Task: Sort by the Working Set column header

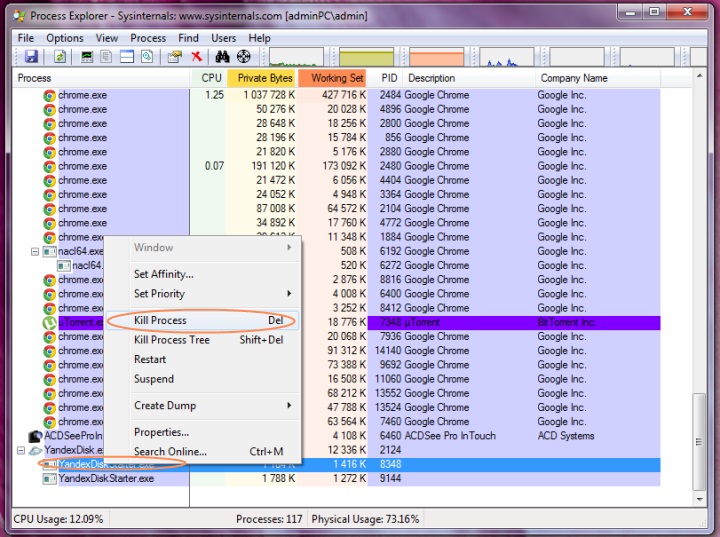Action: (x=333, y=78)
